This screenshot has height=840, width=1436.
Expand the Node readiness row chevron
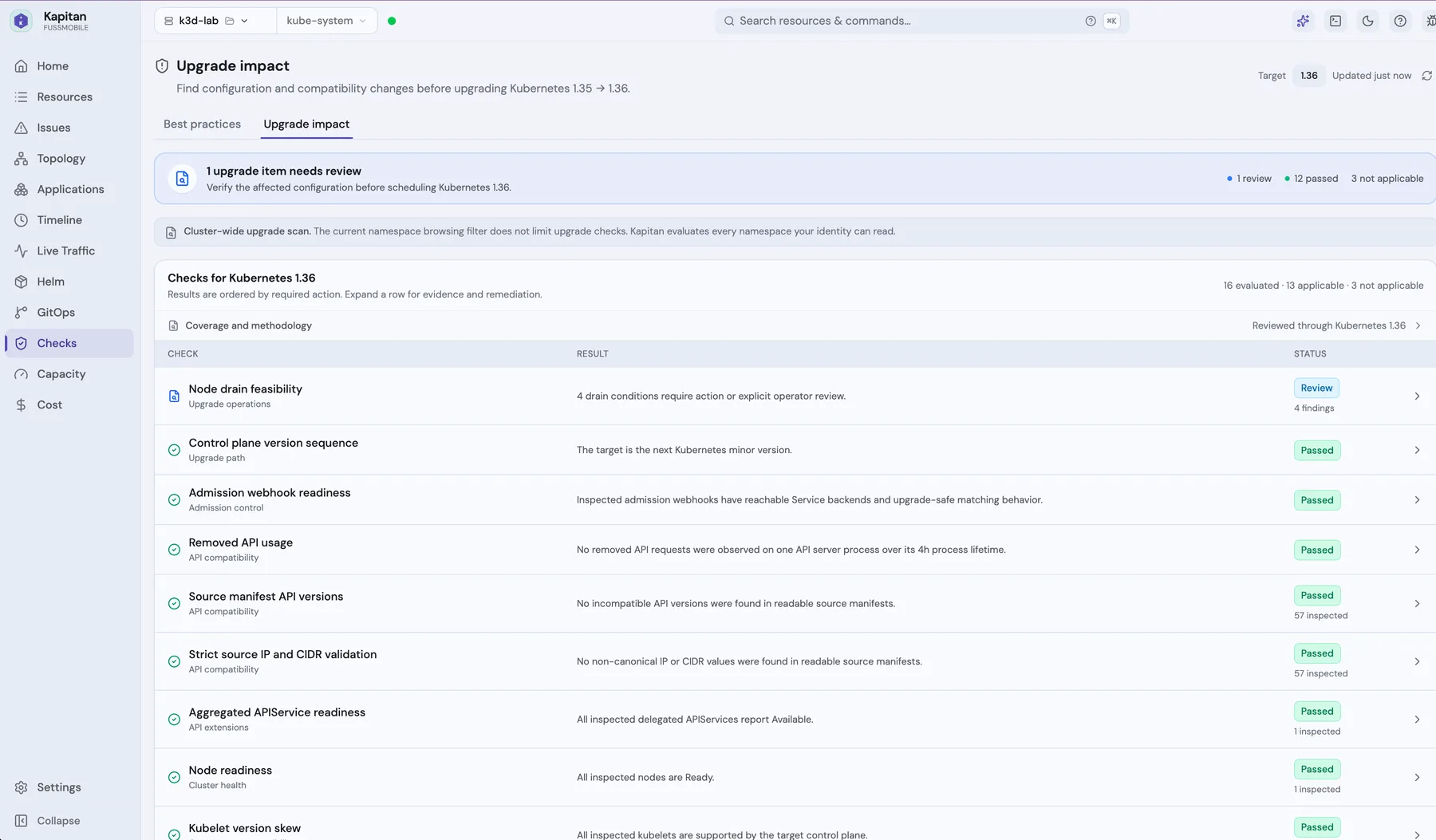click(x=1417, y=778)
